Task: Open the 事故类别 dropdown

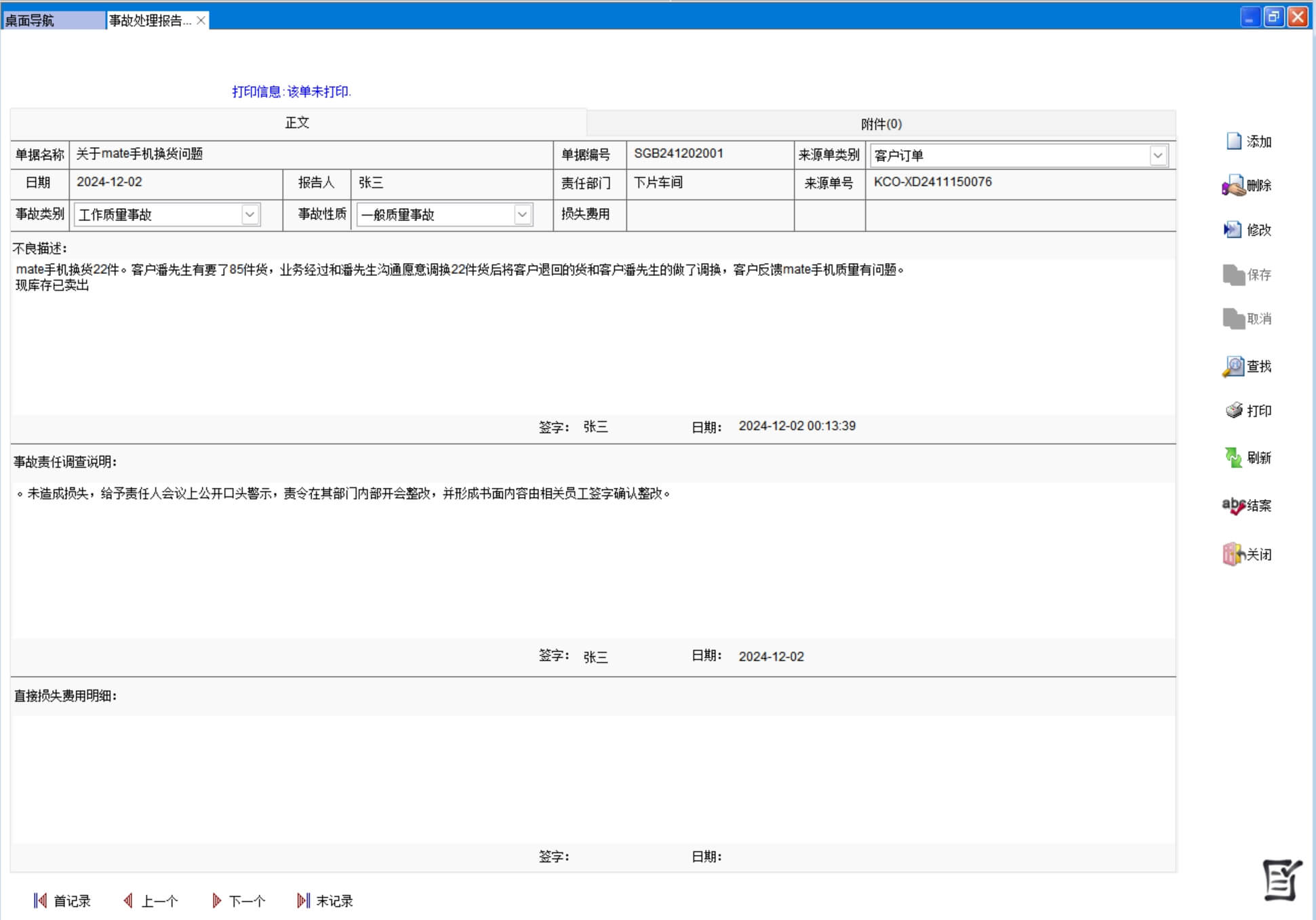Action: [250, 214]
